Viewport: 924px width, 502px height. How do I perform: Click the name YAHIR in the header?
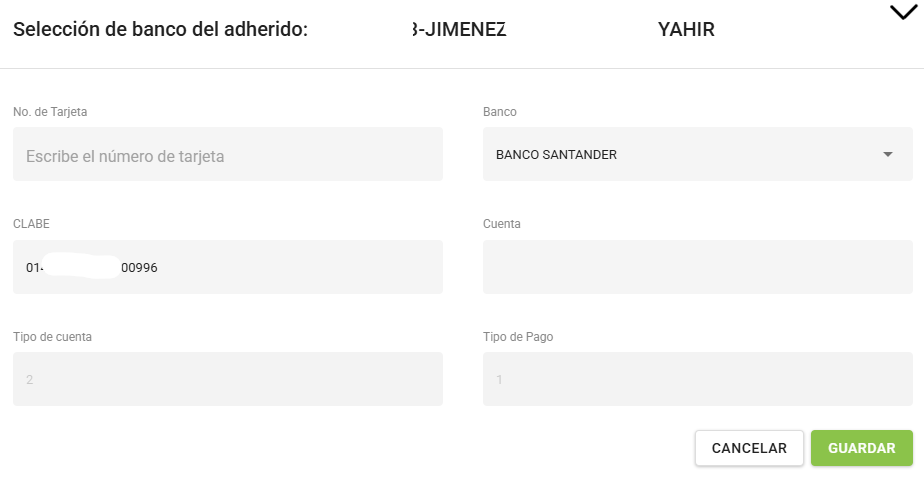(x=686, y=30)
